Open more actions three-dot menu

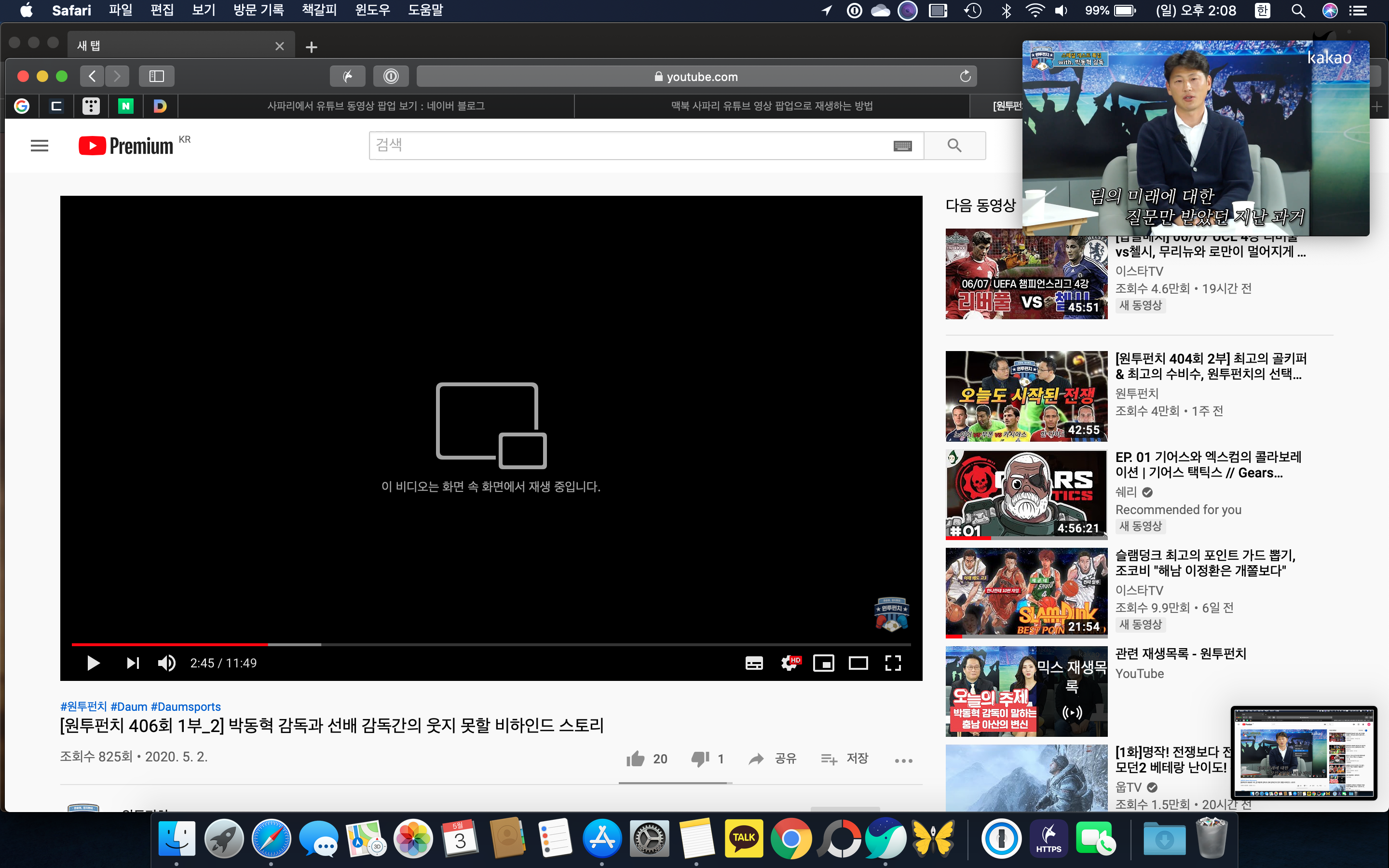[903, 760]
